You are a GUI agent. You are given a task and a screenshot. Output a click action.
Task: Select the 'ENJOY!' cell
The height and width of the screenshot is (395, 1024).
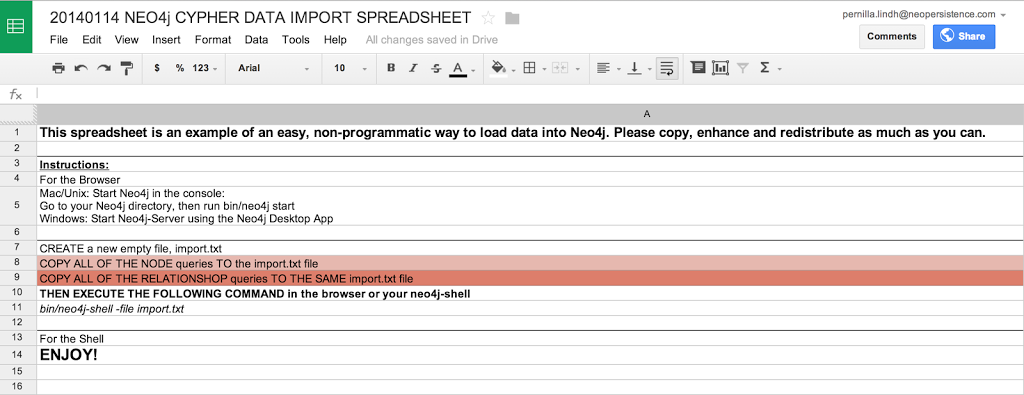point(530,355)
